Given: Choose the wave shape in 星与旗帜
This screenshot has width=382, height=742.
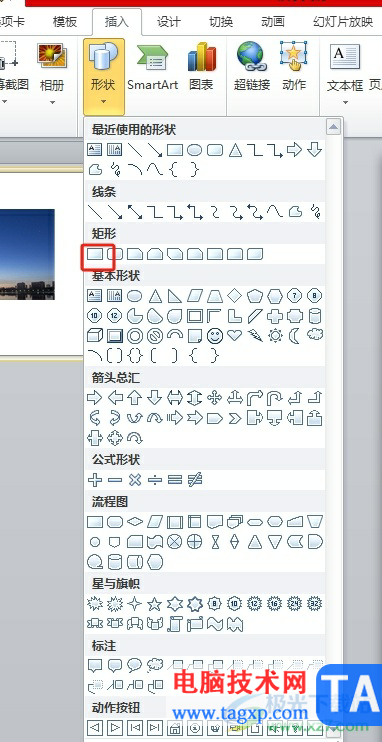Looking at the screenshot, I should pyautogui.click(x=214, y=624).
